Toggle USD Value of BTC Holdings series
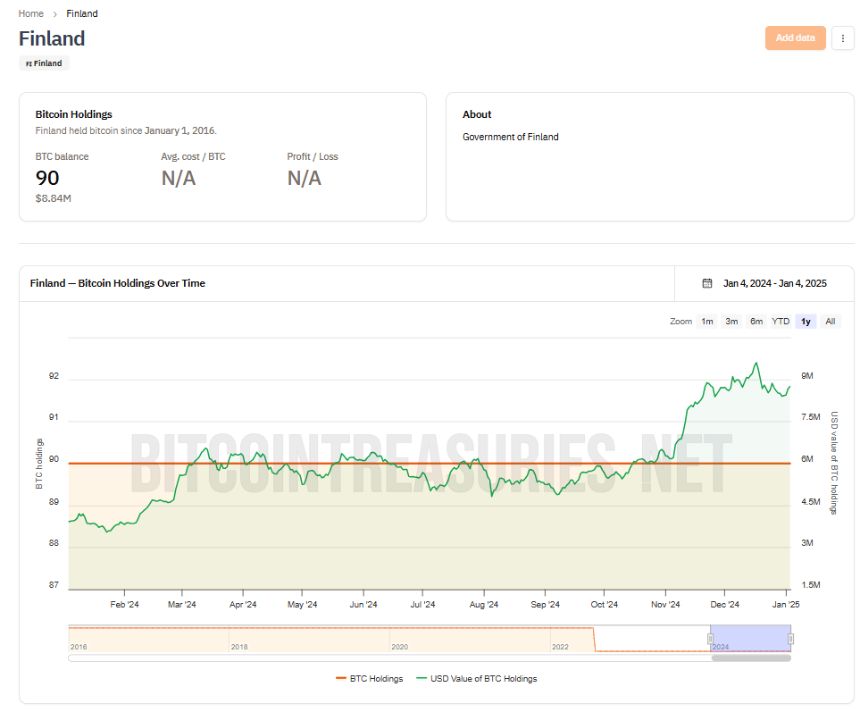The width and height of the screenshot is (860, 712). pos(477,679)
